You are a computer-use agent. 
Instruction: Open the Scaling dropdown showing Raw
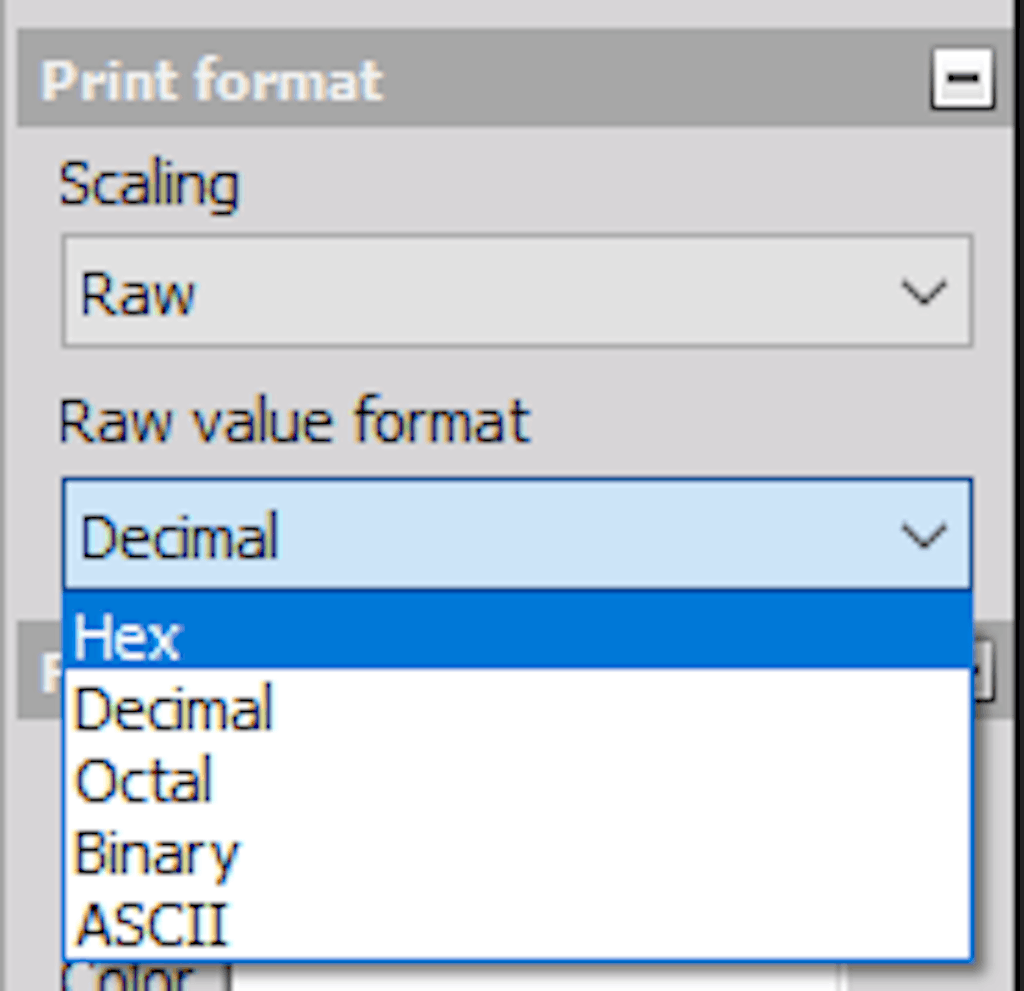click(x=517, y=291)
